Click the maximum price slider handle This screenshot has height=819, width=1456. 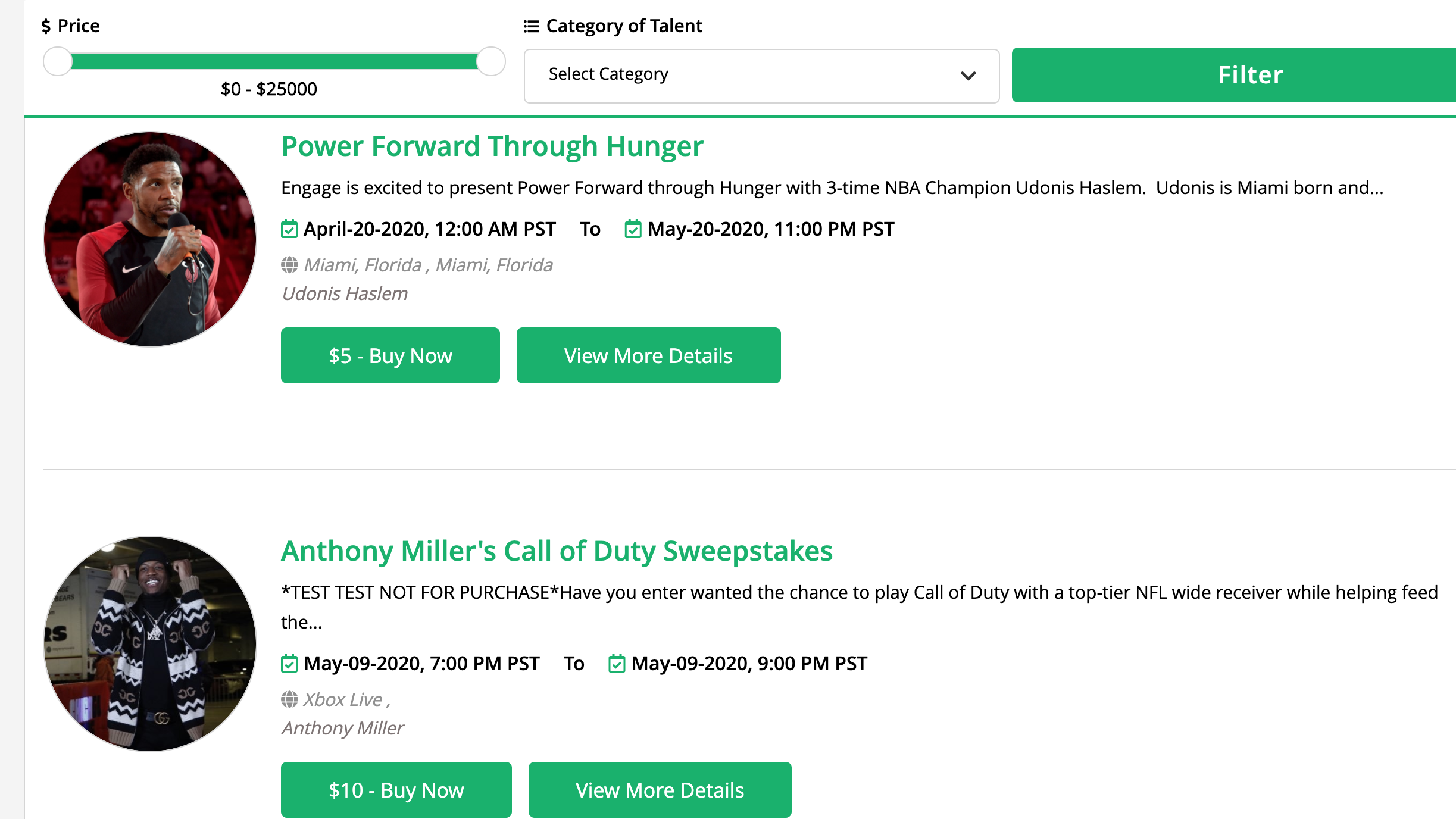[491, 61]
